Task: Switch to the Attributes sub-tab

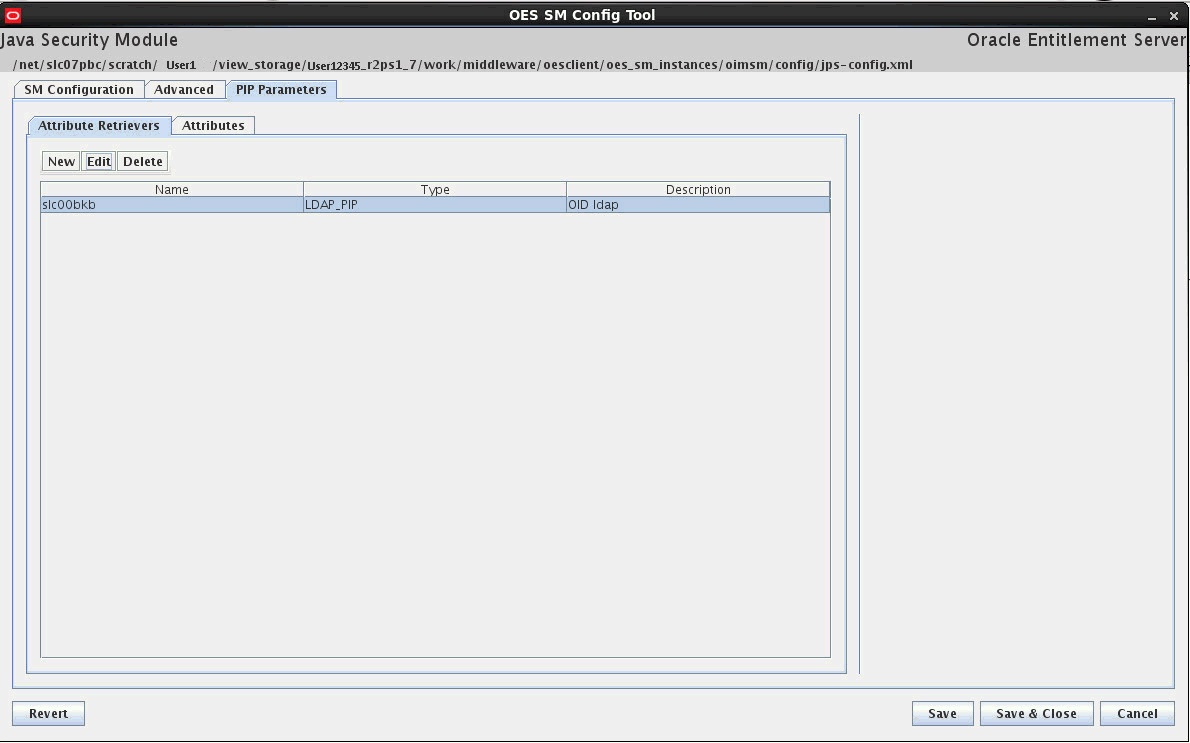Action: click(213, 125)
